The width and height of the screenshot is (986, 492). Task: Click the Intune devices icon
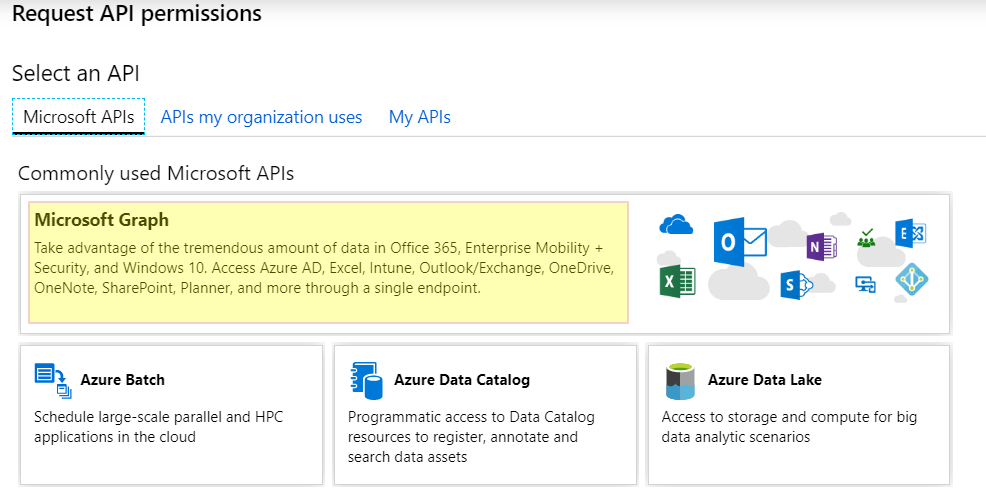[866, 284]
